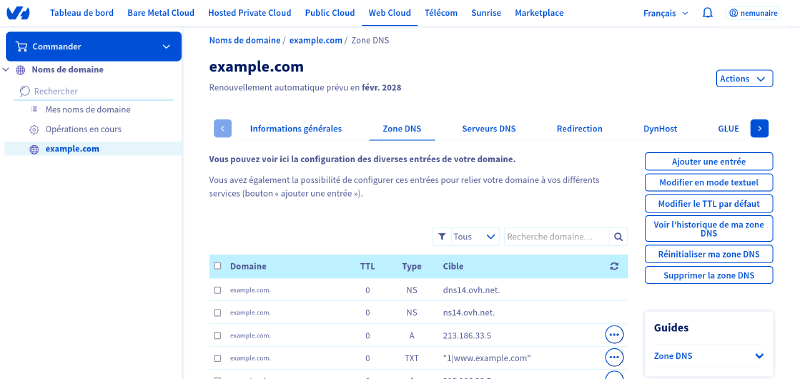Screen dimensions: 800x379
Task: Refresh the DNS records table
Action: pos(614,266)
